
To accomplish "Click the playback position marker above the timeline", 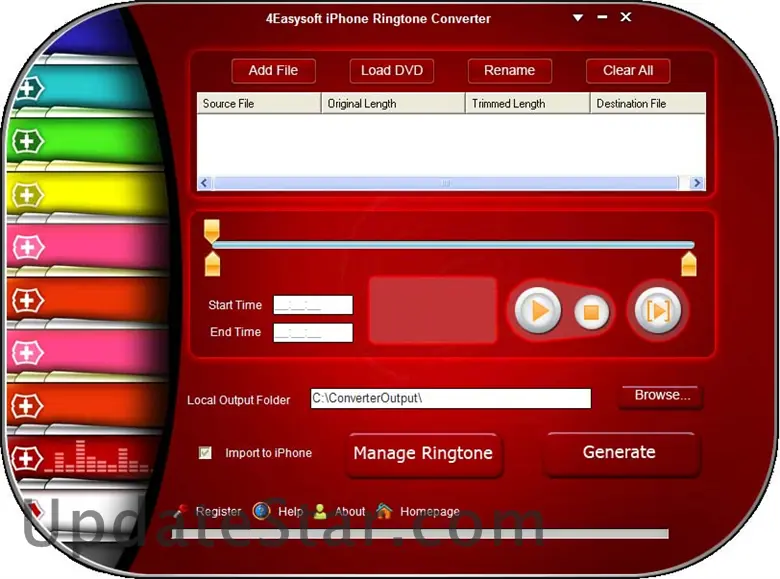I will coord(212,230).
